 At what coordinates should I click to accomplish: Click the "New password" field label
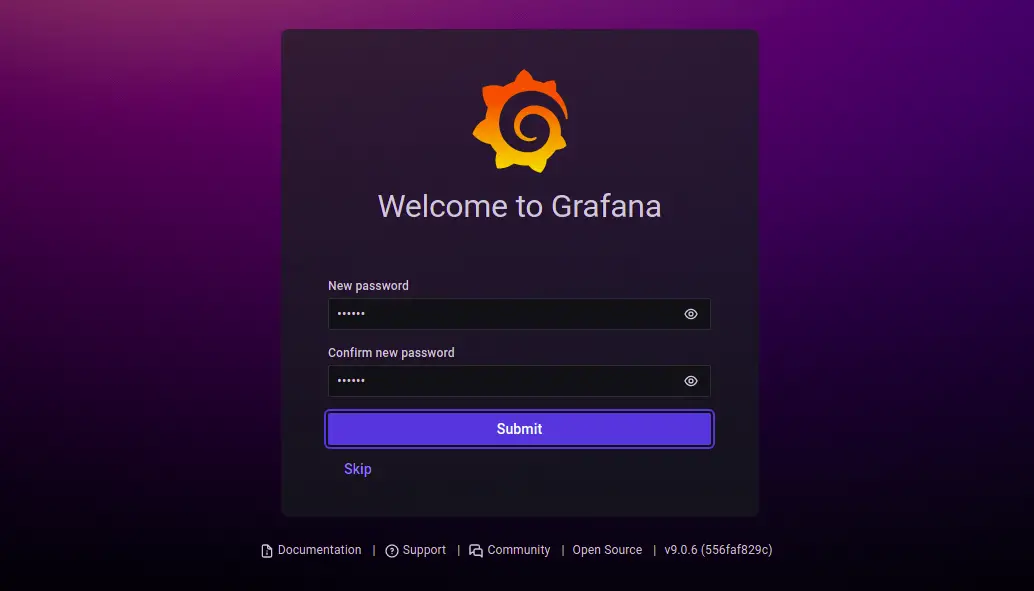point(368,286)
